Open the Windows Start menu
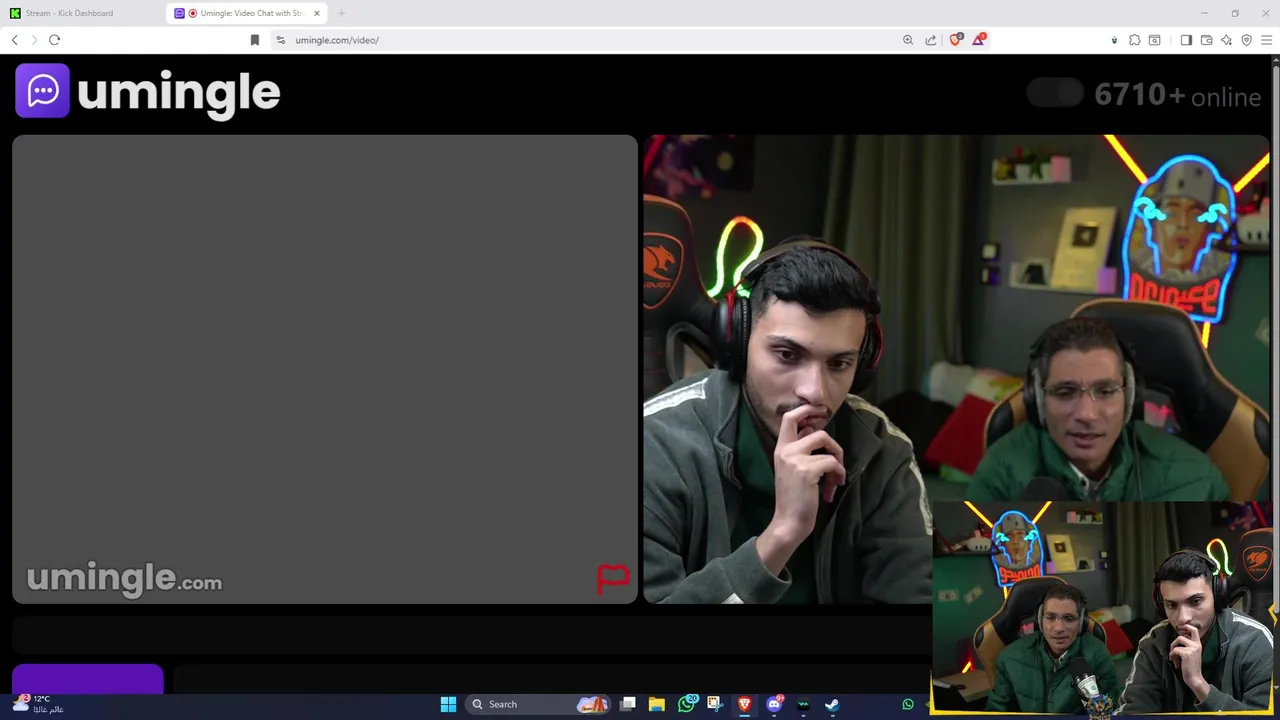Image resolution: width=1280 pixels, height=720 pixels. (x=448, y=704)
